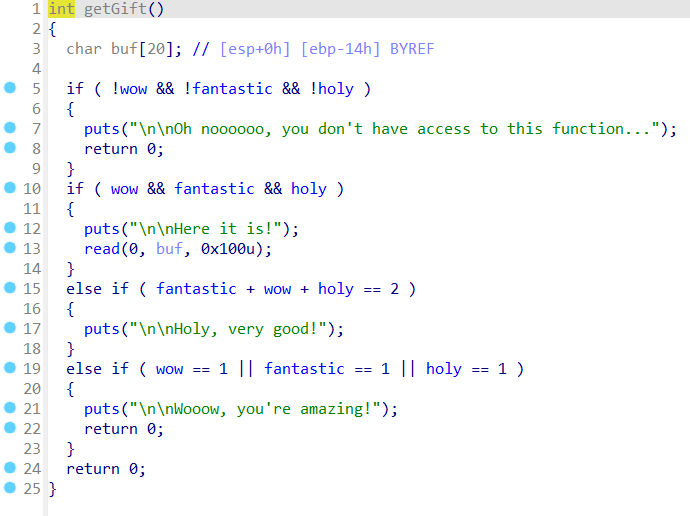Toggle breakpoint dot on line 7
The image size is (690, 516).
[10, 128]
